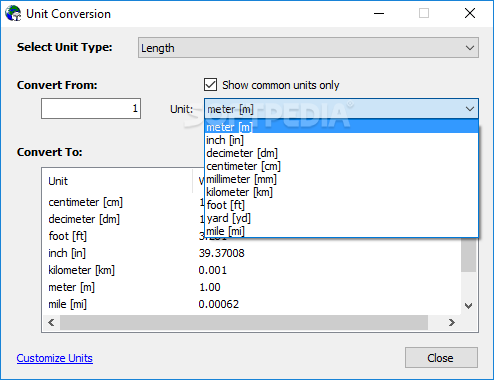Open the Select Unit Type dropdown
Screen dimensions: 494x380
pos(308,48)
